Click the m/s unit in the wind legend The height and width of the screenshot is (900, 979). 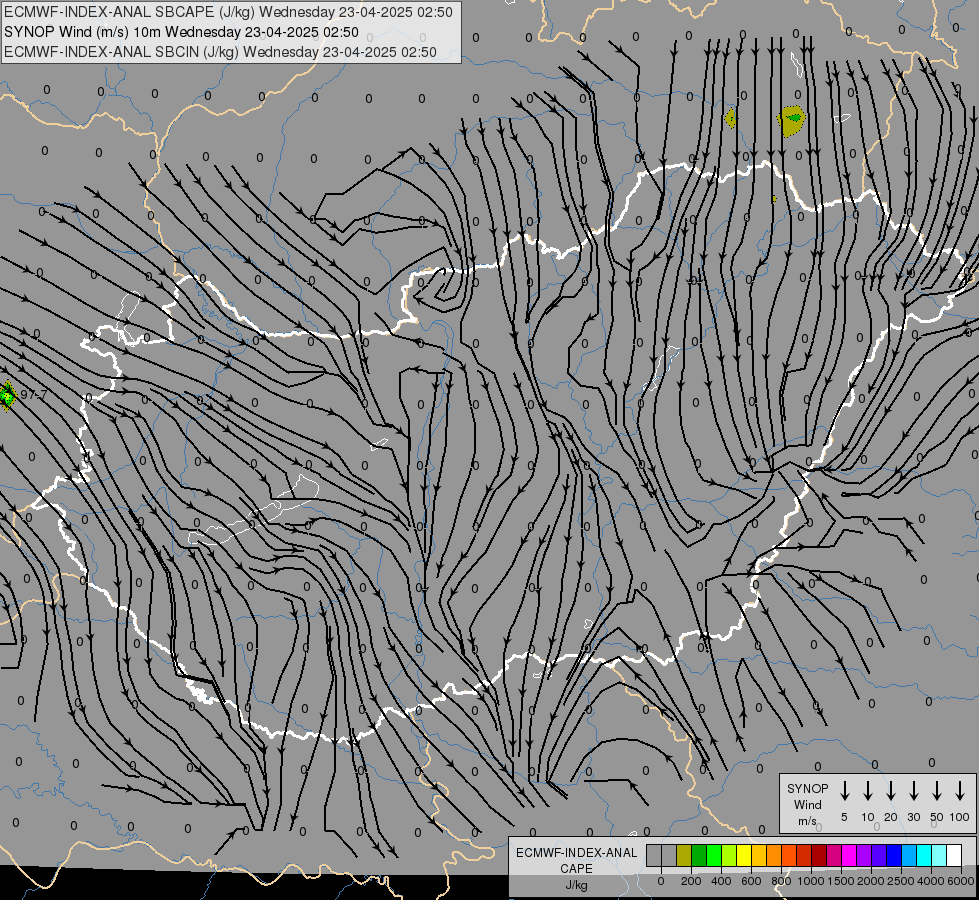(x=807, y=821)
